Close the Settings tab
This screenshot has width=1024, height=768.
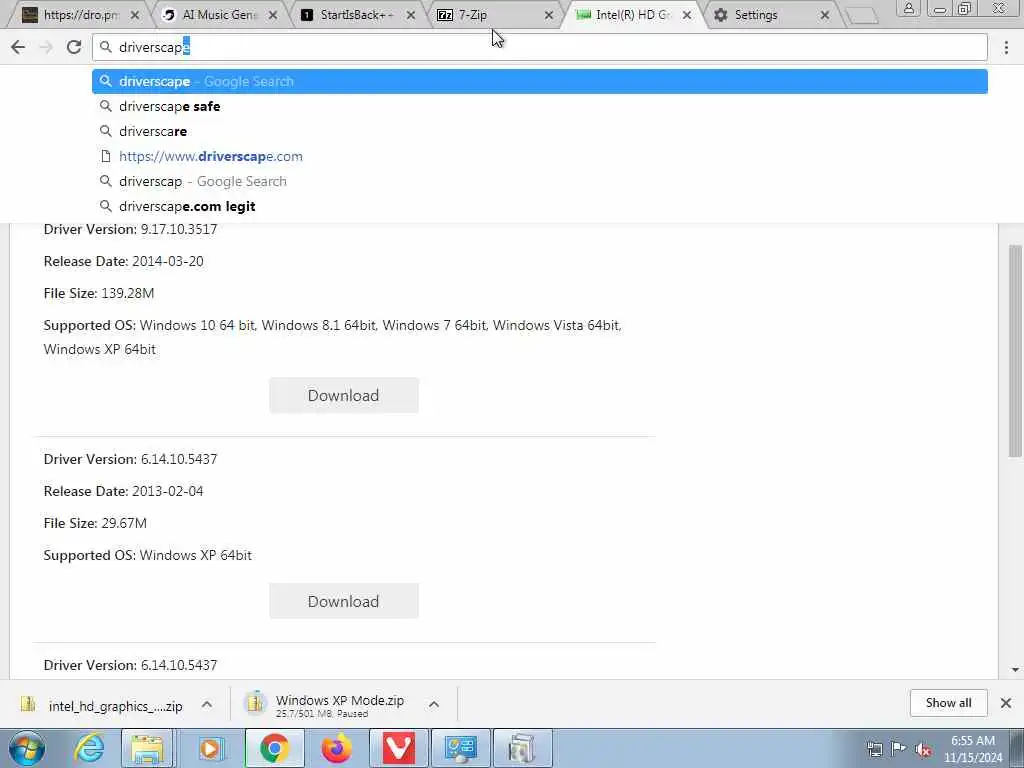825,15
